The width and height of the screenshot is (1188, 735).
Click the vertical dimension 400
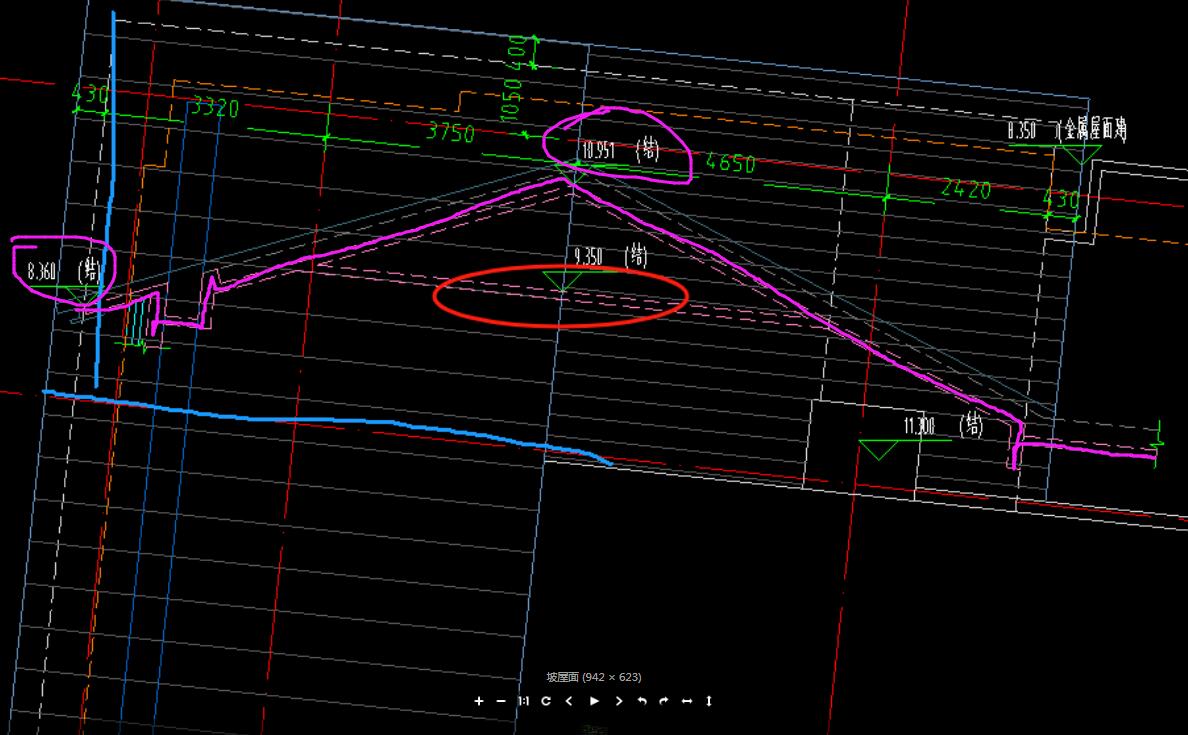pyautogui.click(x=517, y=52)
